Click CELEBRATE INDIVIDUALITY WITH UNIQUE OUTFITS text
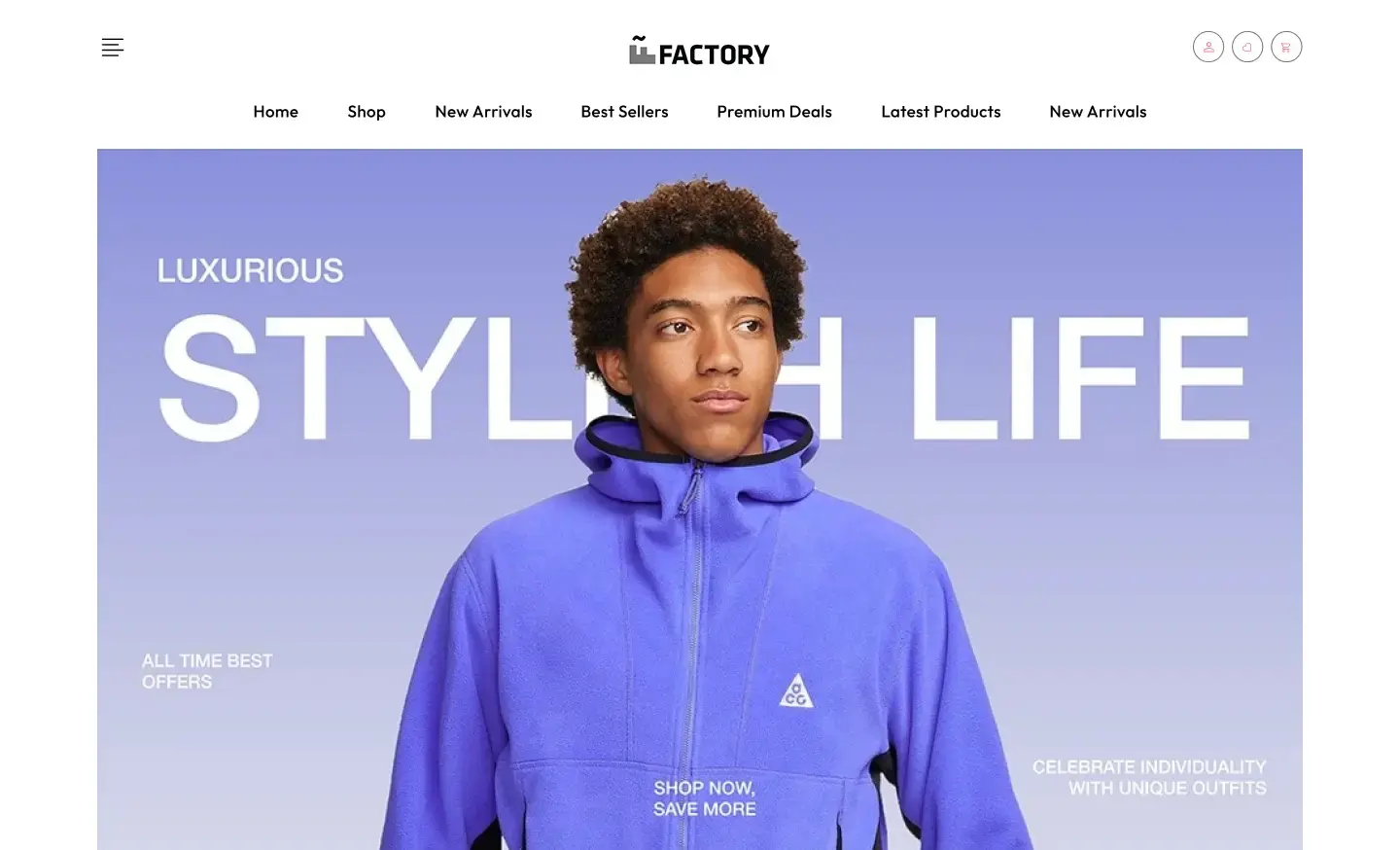This screenshot has height=850, width=1400. click(1149, 777)
